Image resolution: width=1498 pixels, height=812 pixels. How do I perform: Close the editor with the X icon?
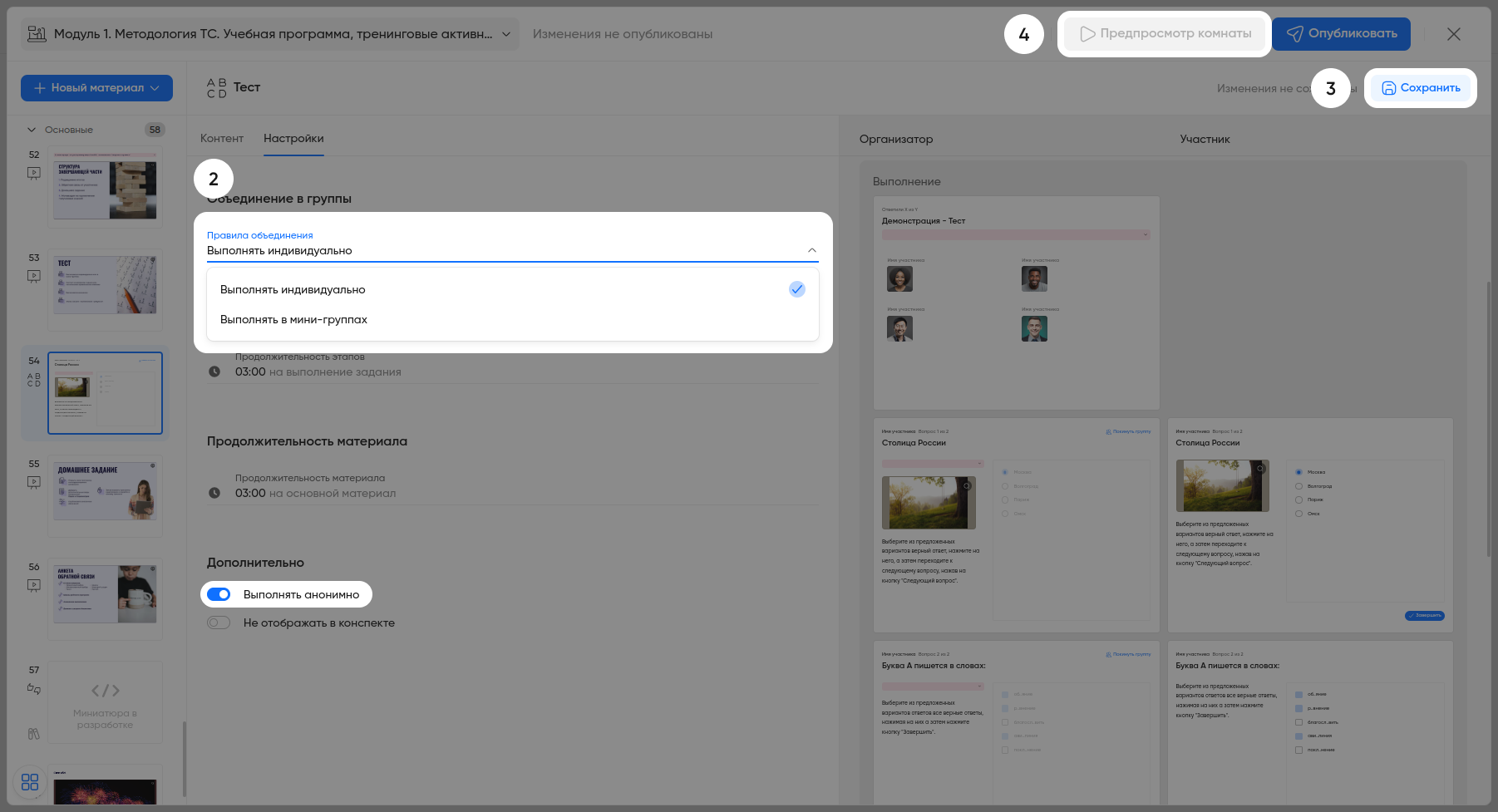(x=1453, y=34)
